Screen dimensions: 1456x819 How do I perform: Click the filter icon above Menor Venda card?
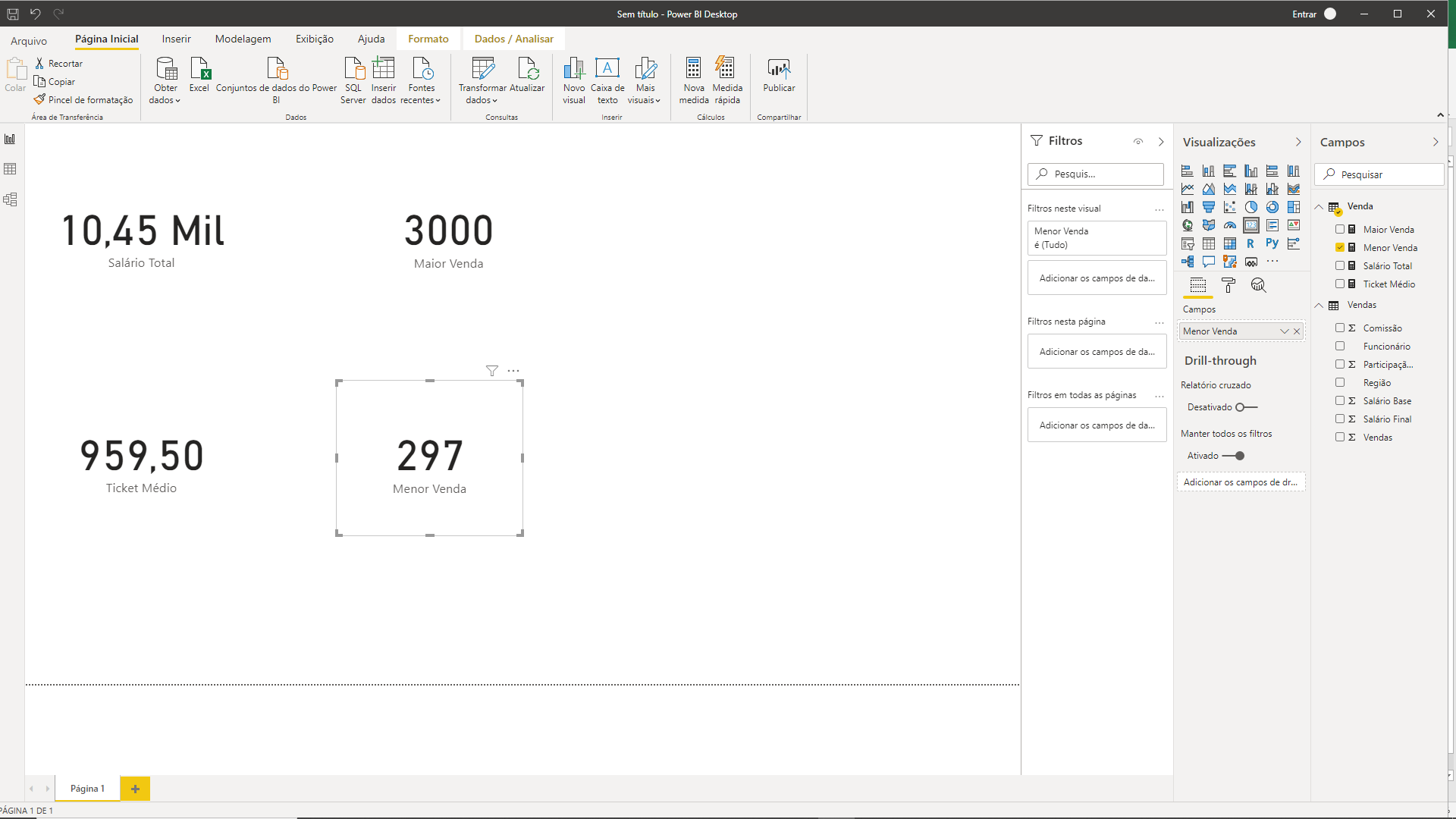pyautogui.click(x=492, y=371)
